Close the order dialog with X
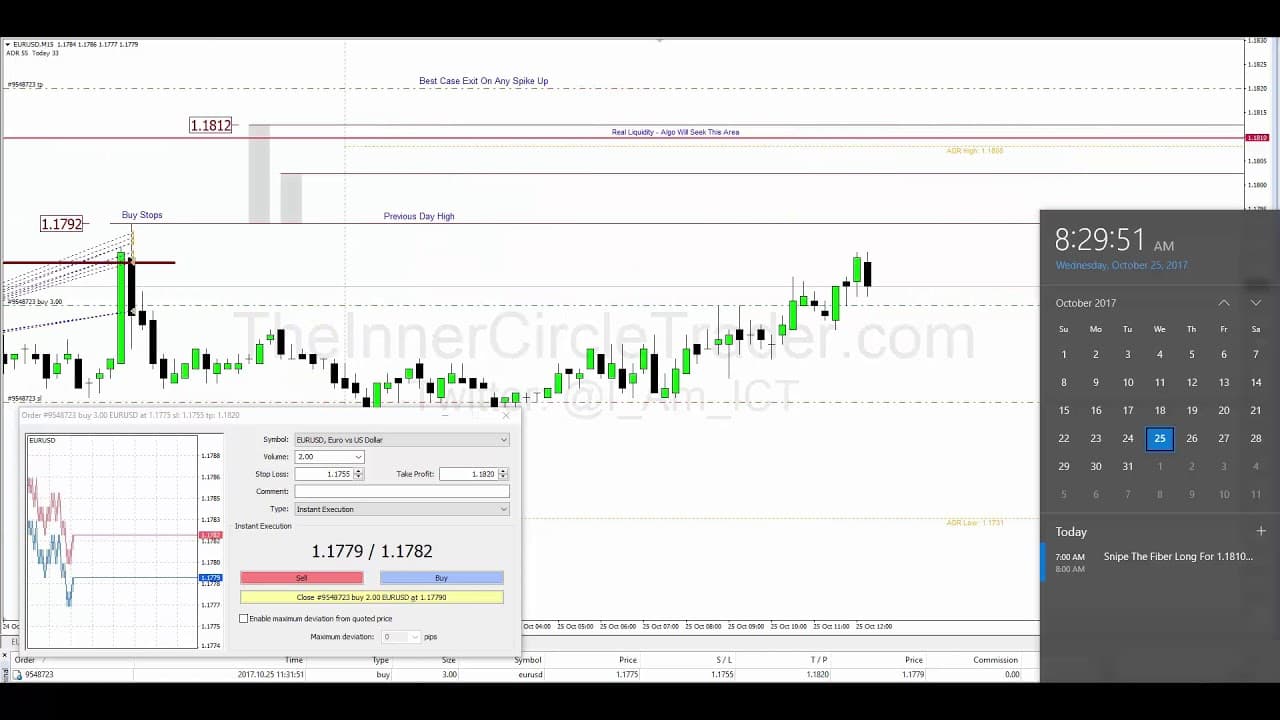This screenshot has width=1280, height=720. (506, 415)
